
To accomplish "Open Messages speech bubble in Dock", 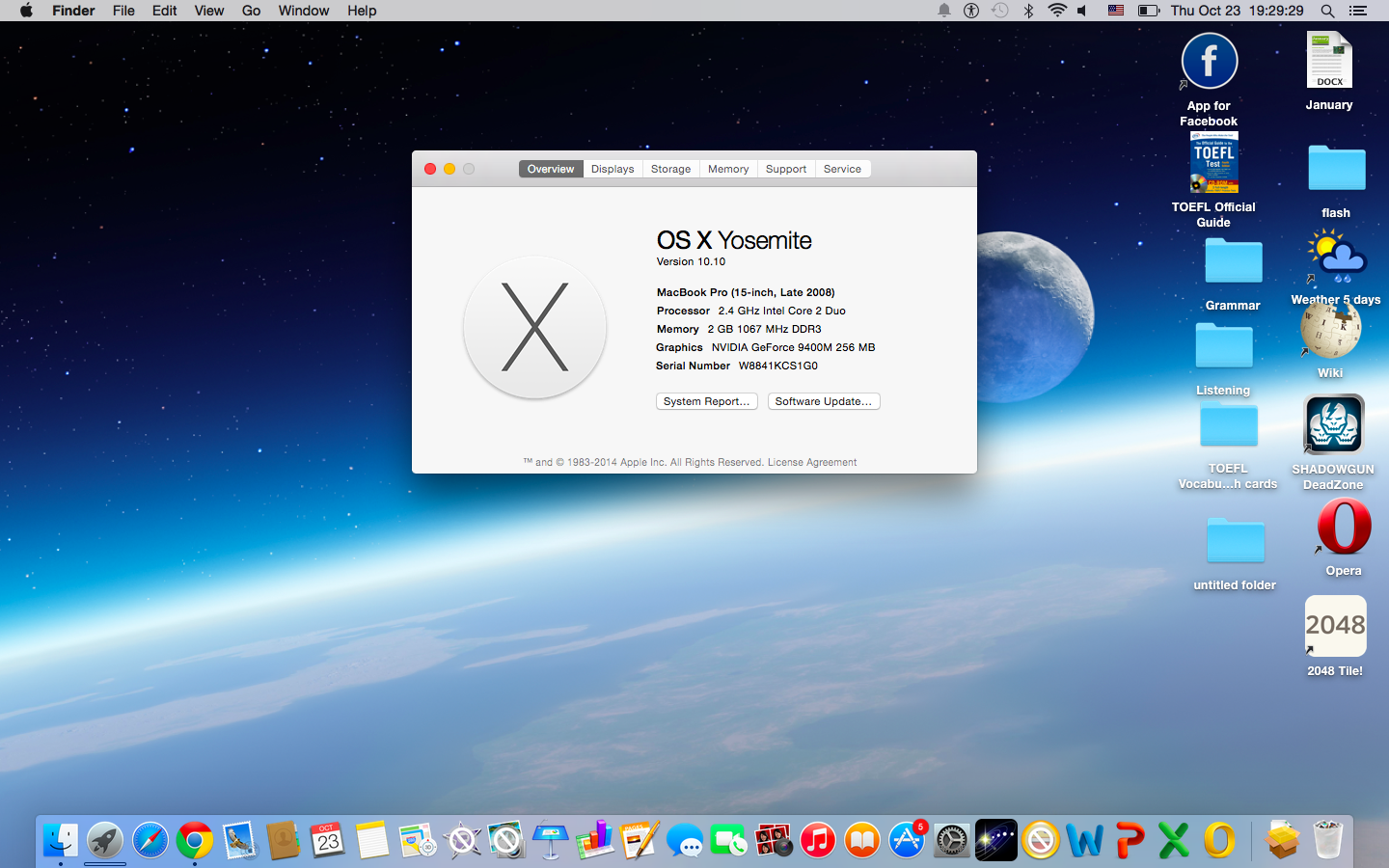I will pyautogui.click(x=685, y=841).
